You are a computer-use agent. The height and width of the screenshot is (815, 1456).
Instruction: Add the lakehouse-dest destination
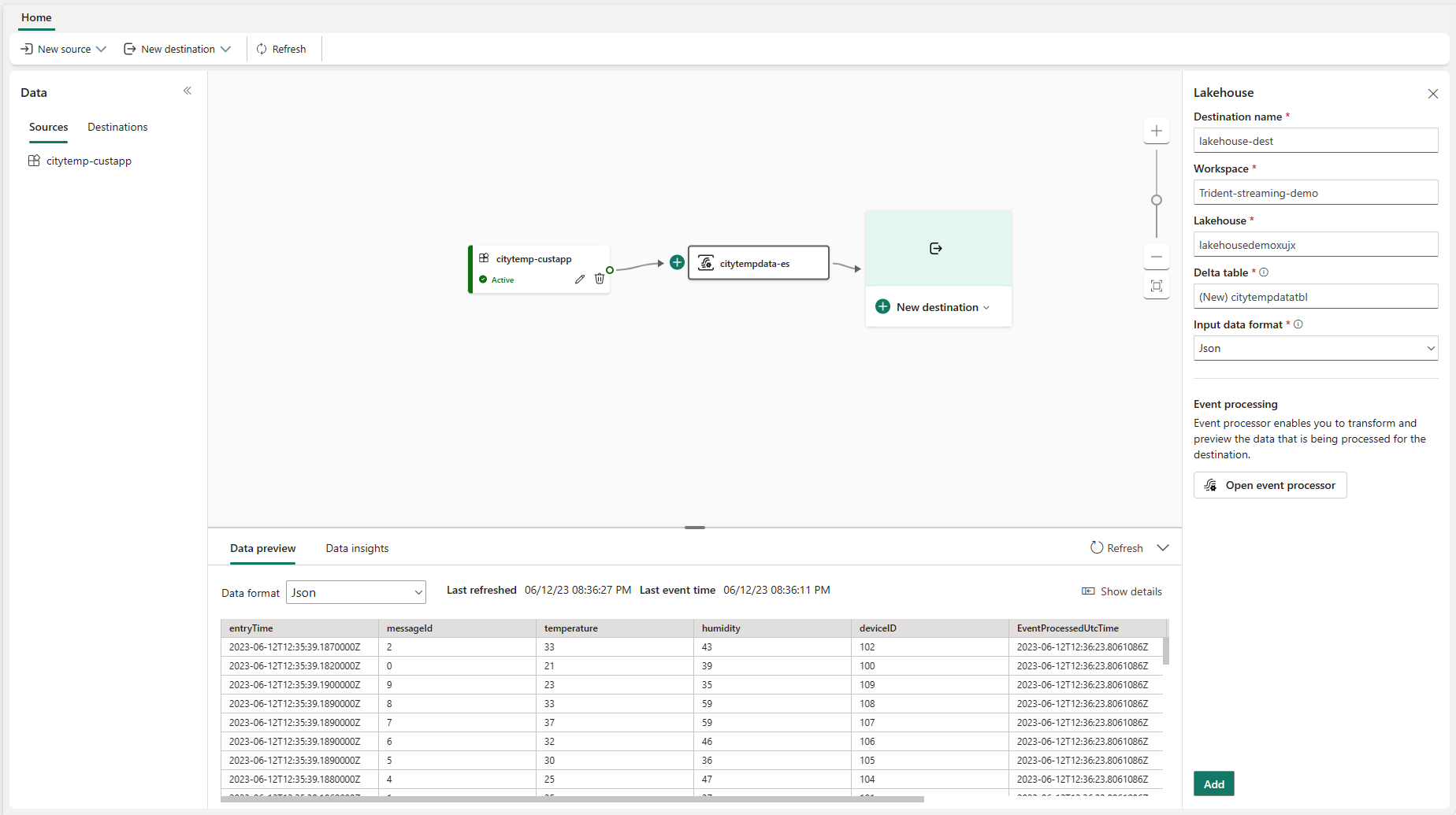[x=1213, y=784]
